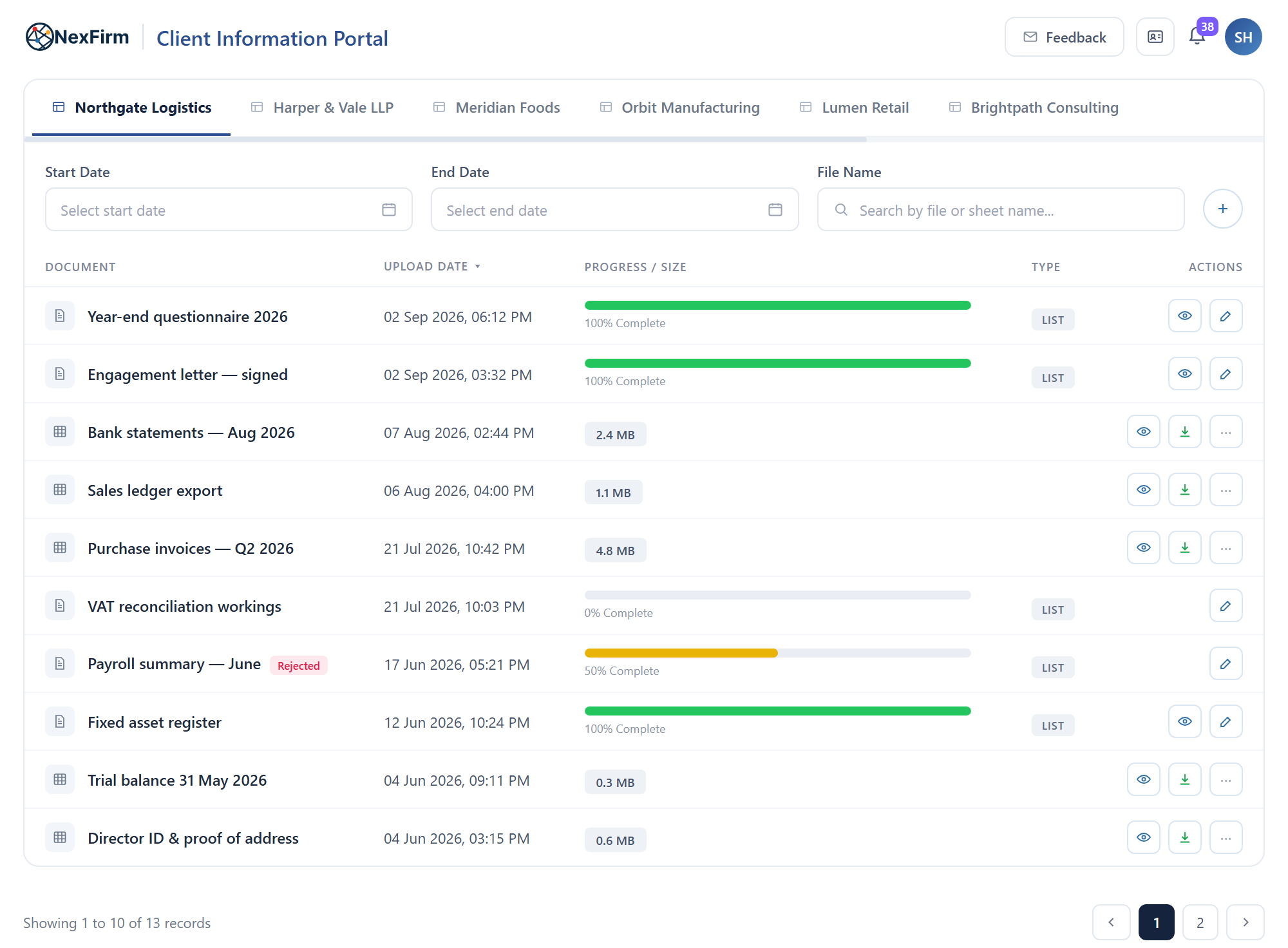Download Purchase invoices — Q2 2026
The height and width of the screenshot is (948, 1288).
pyautogui.click(x=1185, y=547)
